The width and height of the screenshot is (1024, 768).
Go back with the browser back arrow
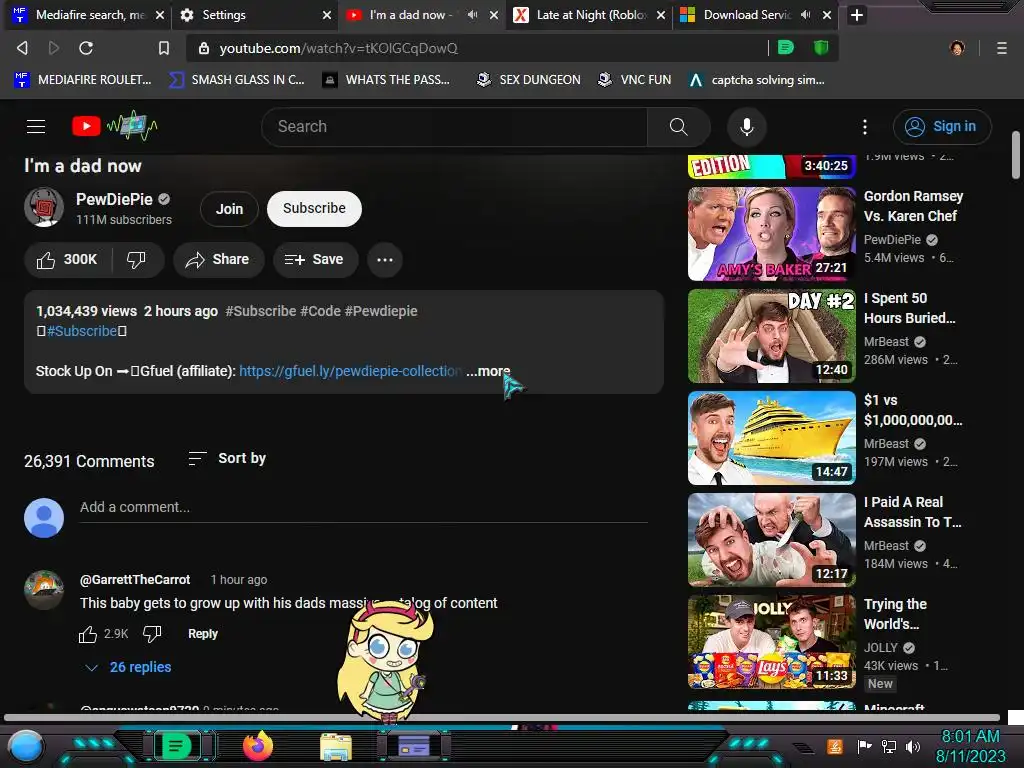coord(22,48)
